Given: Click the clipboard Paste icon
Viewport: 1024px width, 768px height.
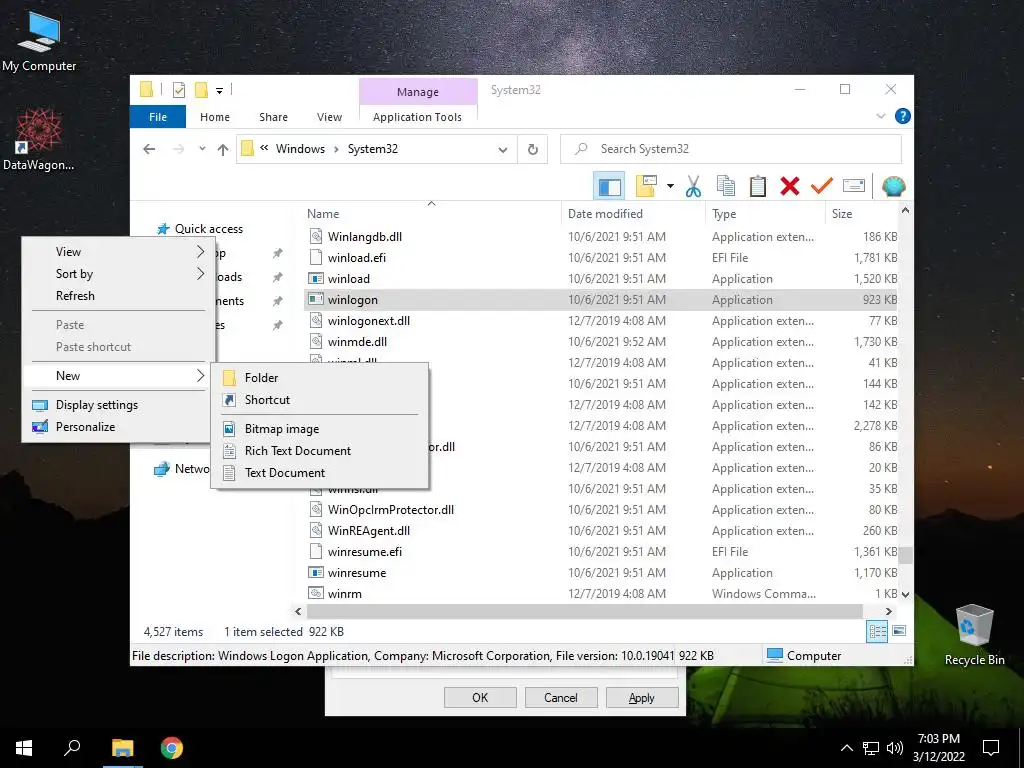Looking at the screenshot, I should [758, 187].
